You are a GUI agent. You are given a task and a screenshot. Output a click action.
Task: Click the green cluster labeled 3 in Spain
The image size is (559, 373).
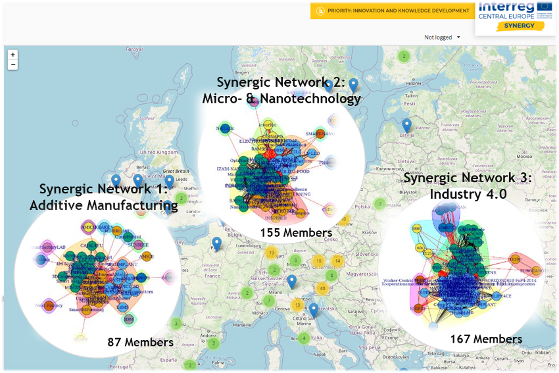point(176,324)
